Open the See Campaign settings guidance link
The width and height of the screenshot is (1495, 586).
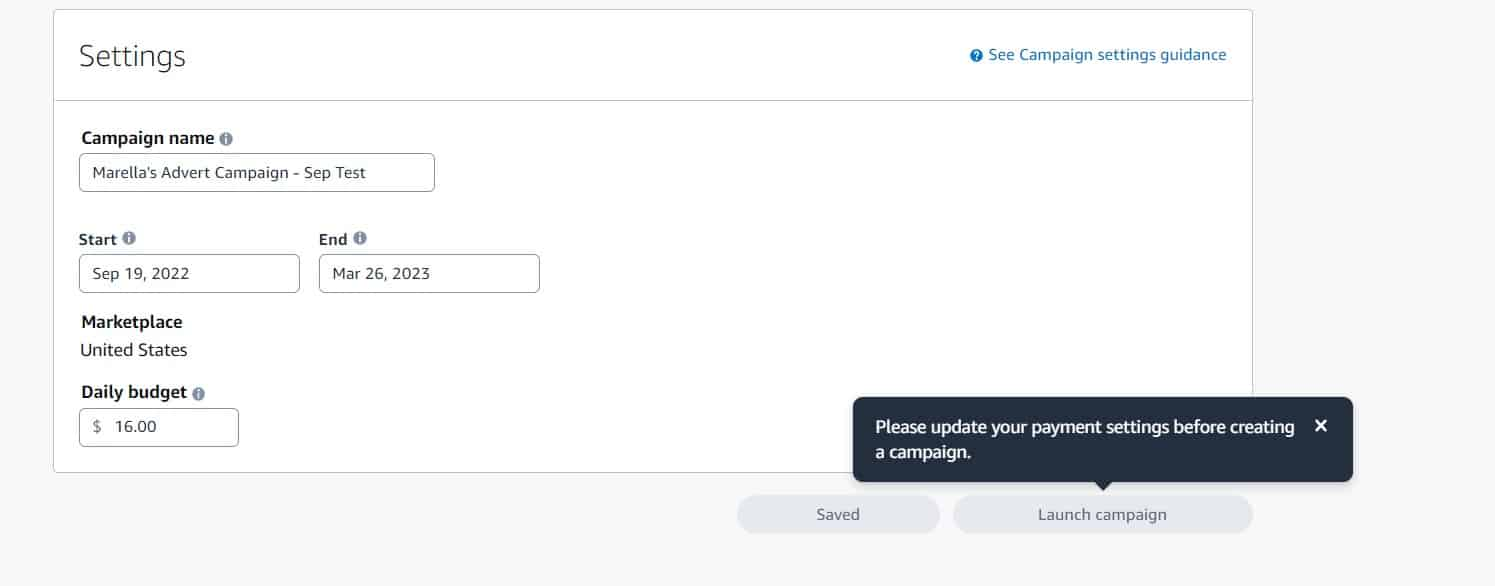click(1107, 55)
